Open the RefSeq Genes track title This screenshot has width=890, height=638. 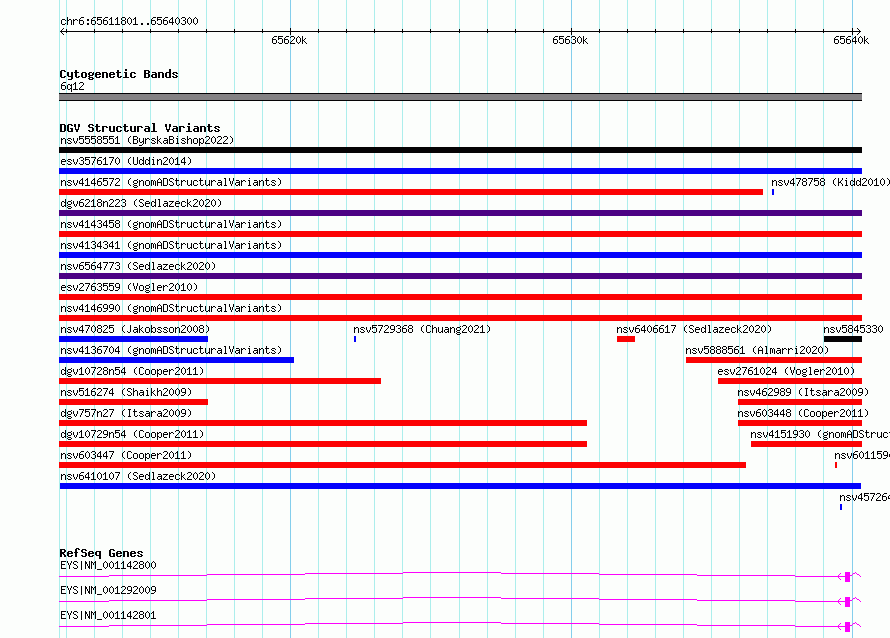tap(101, 553)
